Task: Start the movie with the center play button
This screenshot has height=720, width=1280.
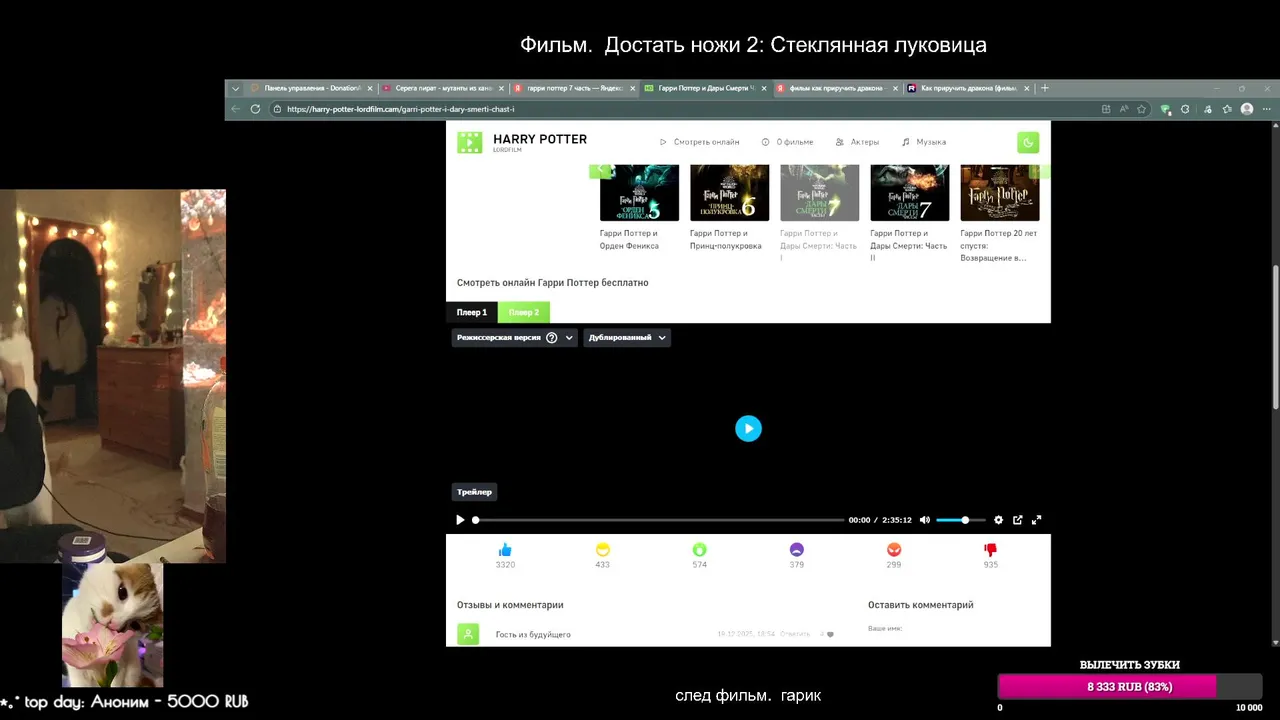Action: pos(748,428)
